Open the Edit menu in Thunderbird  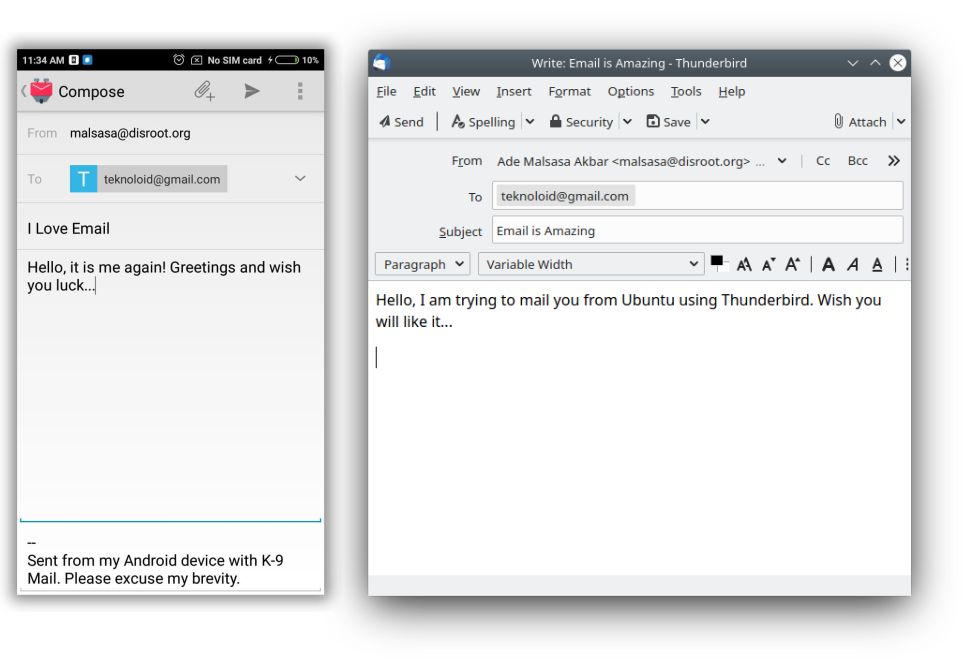tap(424, 92)
